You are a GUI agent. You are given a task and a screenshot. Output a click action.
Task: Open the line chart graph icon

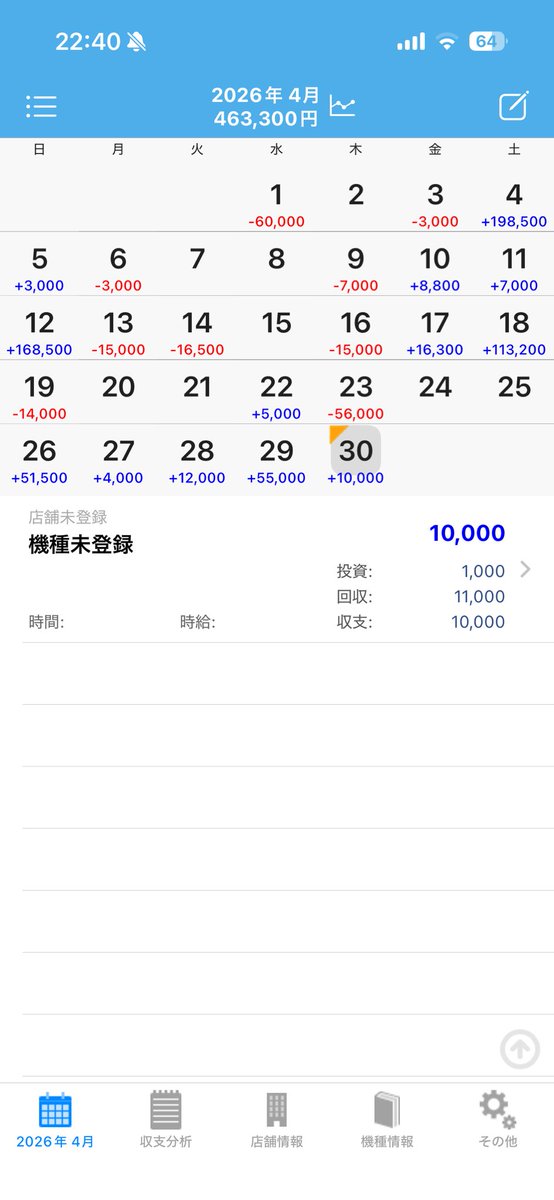(x=343, y=105)
